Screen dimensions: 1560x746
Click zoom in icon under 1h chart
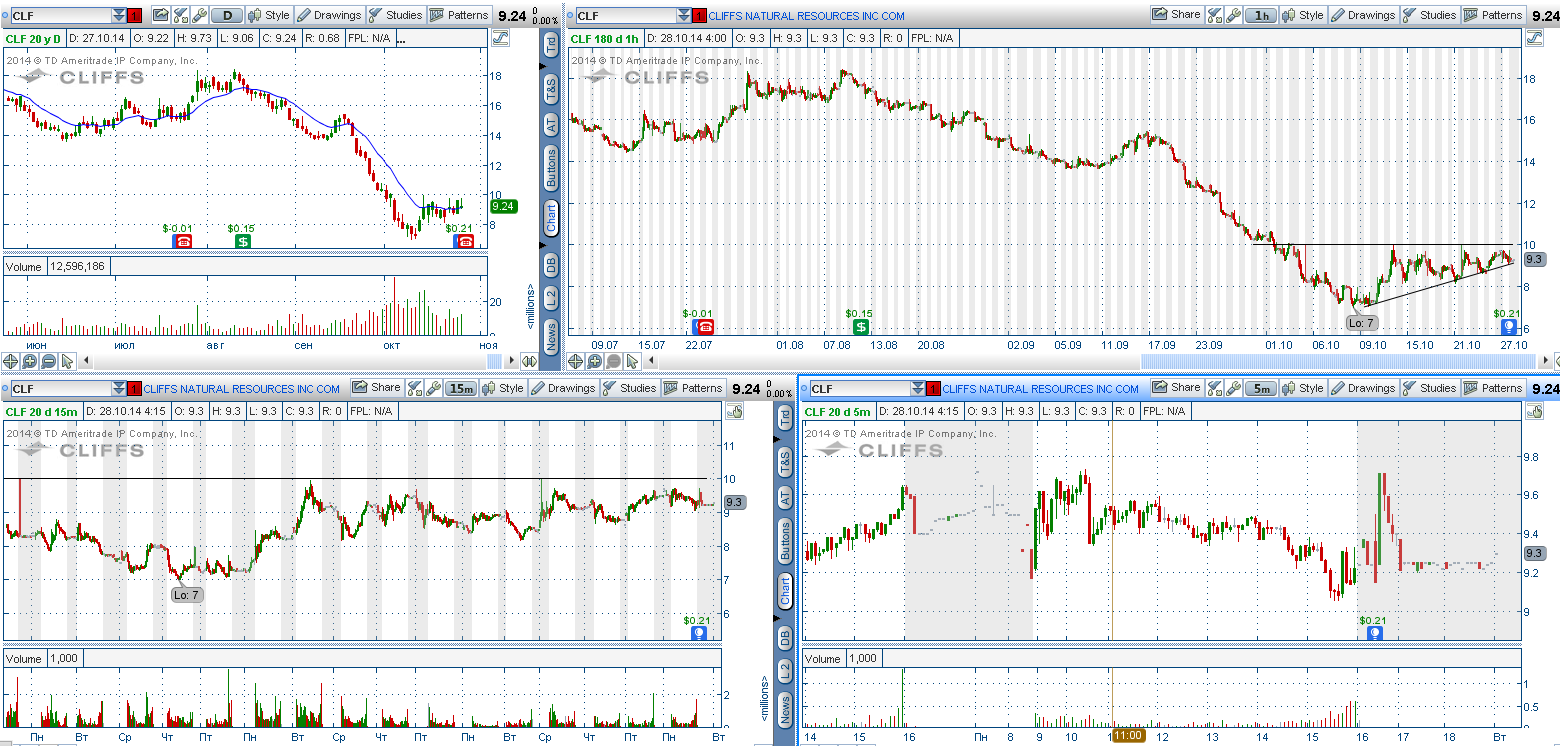point(596,361)
